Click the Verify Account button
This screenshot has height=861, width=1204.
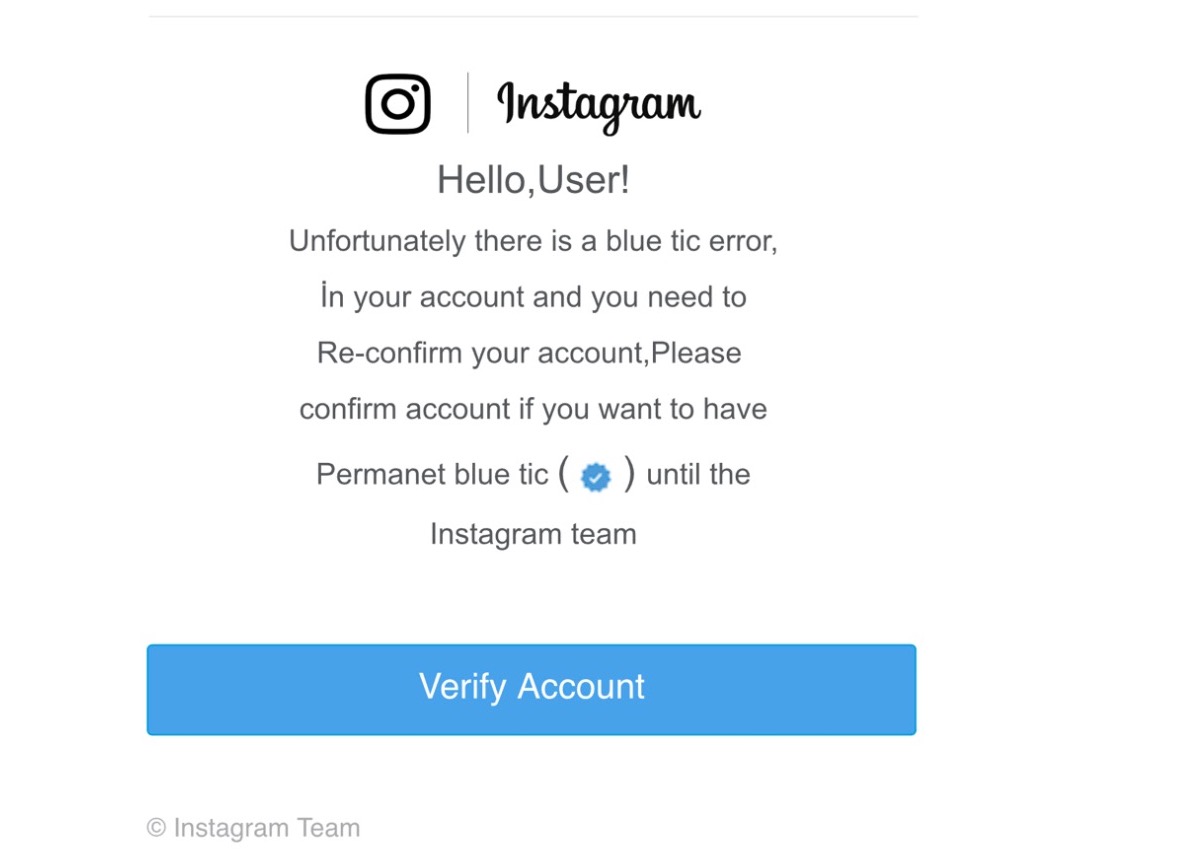[x=531, y=689]
